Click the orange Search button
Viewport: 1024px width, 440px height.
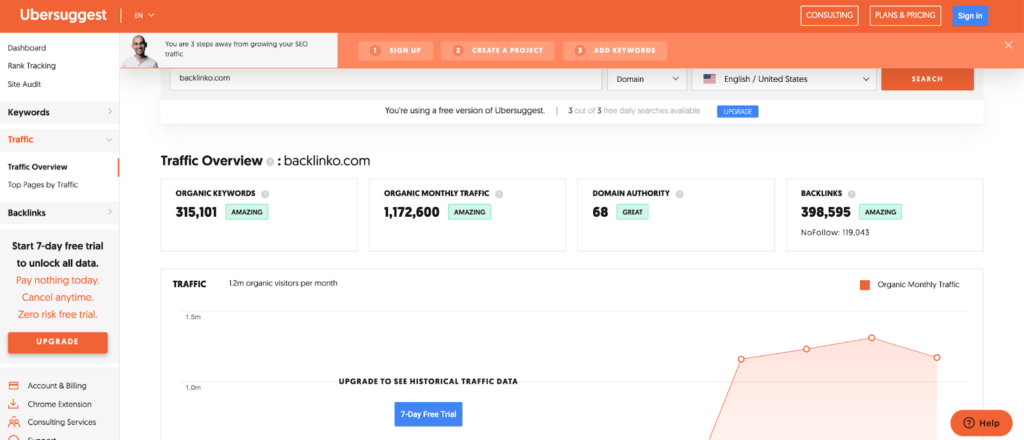[x=927, y=79]
